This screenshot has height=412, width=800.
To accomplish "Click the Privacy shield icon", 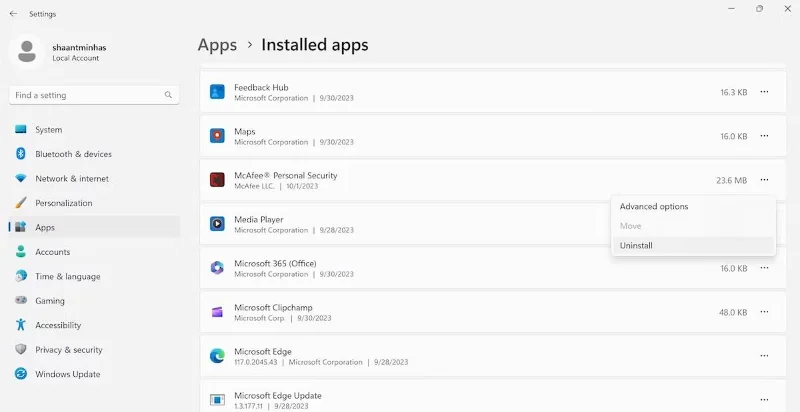I will tap(20, 349).
